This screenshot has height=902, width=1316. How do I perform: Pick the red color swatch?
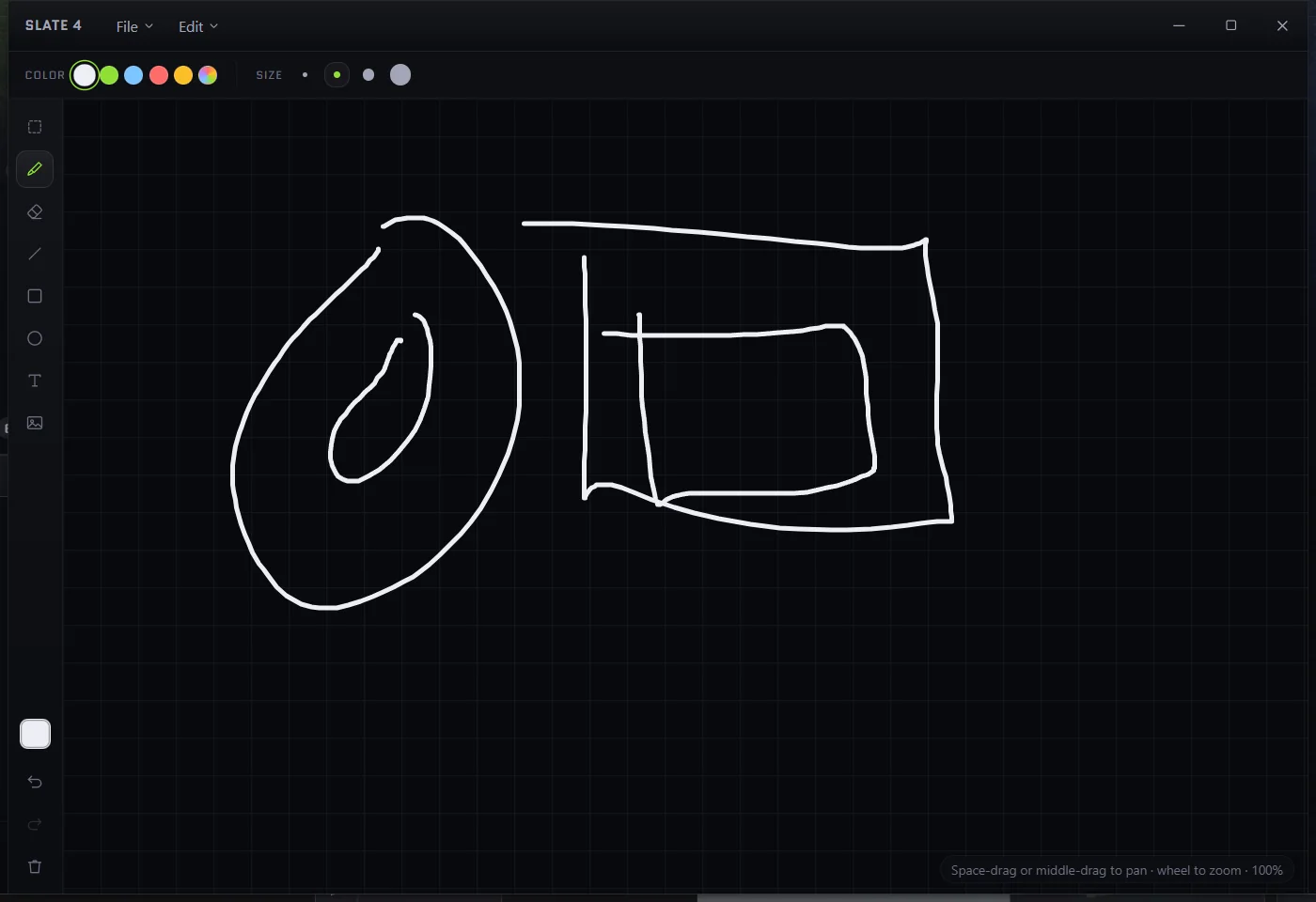click(x=159, y=75)
